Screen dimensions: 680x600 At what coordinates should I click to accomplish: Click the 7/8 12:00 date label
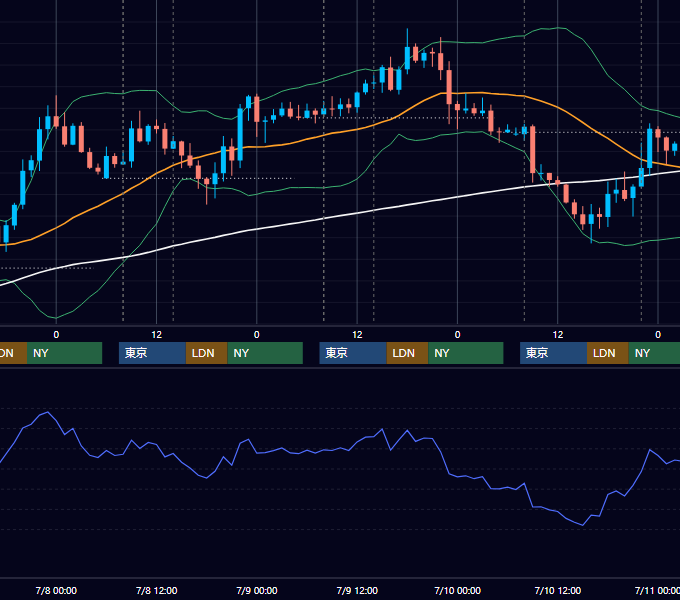click(157, 590)
